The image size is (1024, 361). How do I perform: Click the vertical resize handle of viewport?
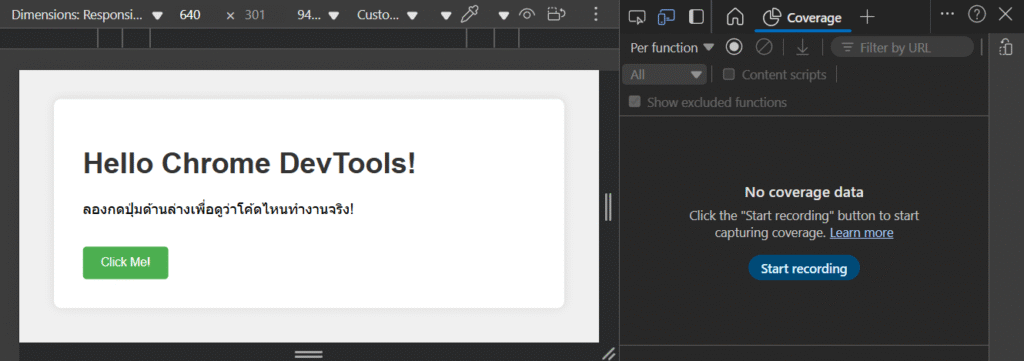609,206
